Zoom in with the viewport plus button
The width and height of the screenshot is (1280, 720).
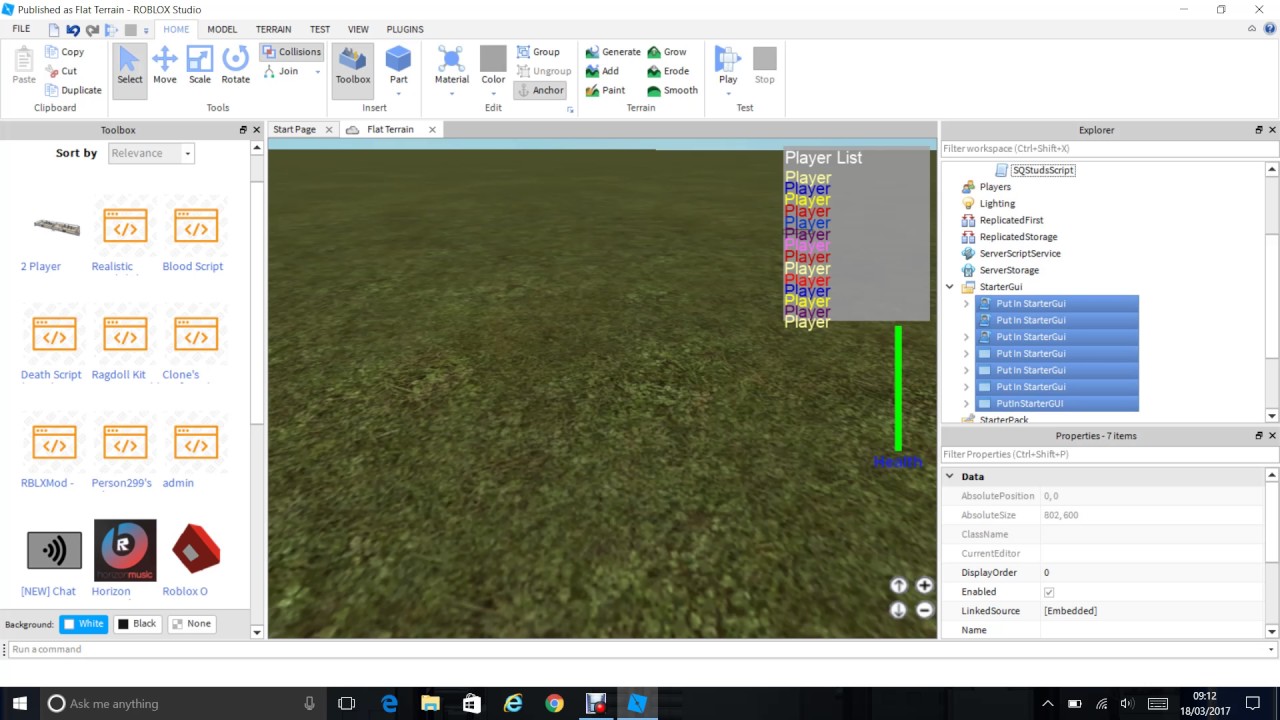(x=924, y=586)
